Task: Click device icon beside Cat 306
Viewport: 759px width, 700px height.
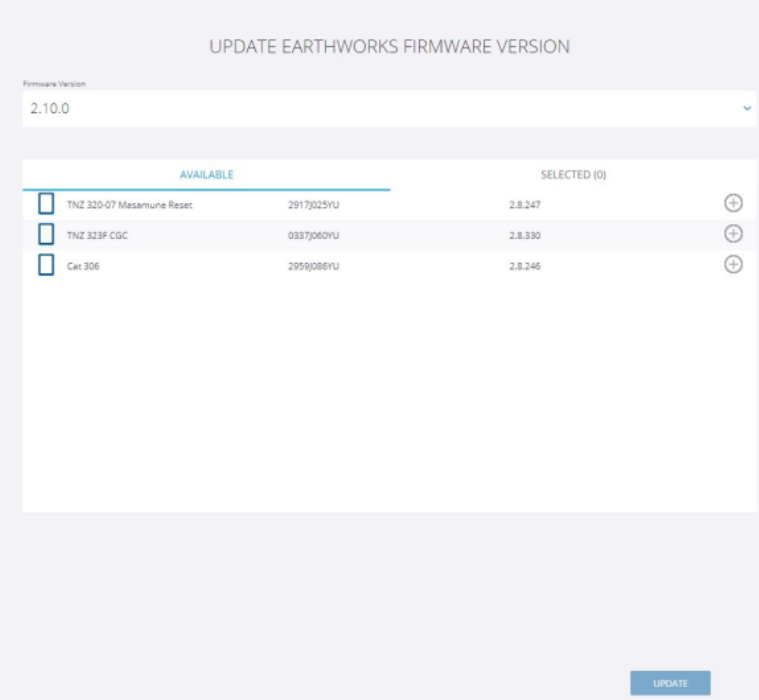Action: (x=46, y=266)
